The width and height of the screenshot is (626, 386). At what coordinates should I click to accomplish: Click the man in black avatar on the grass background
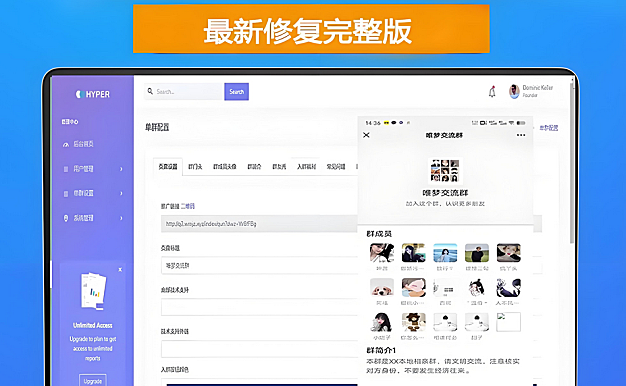click(x=477, y=253)
